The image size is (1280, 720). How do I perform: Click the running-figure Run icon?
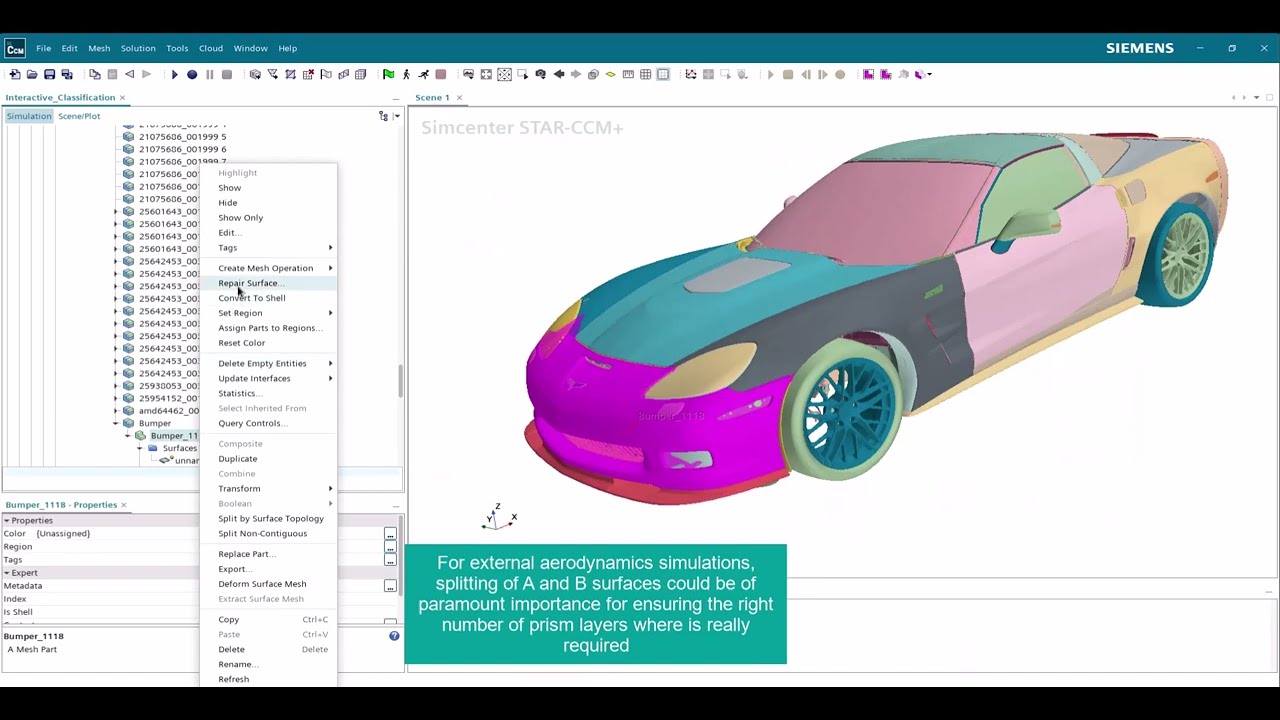click(424, 74)
